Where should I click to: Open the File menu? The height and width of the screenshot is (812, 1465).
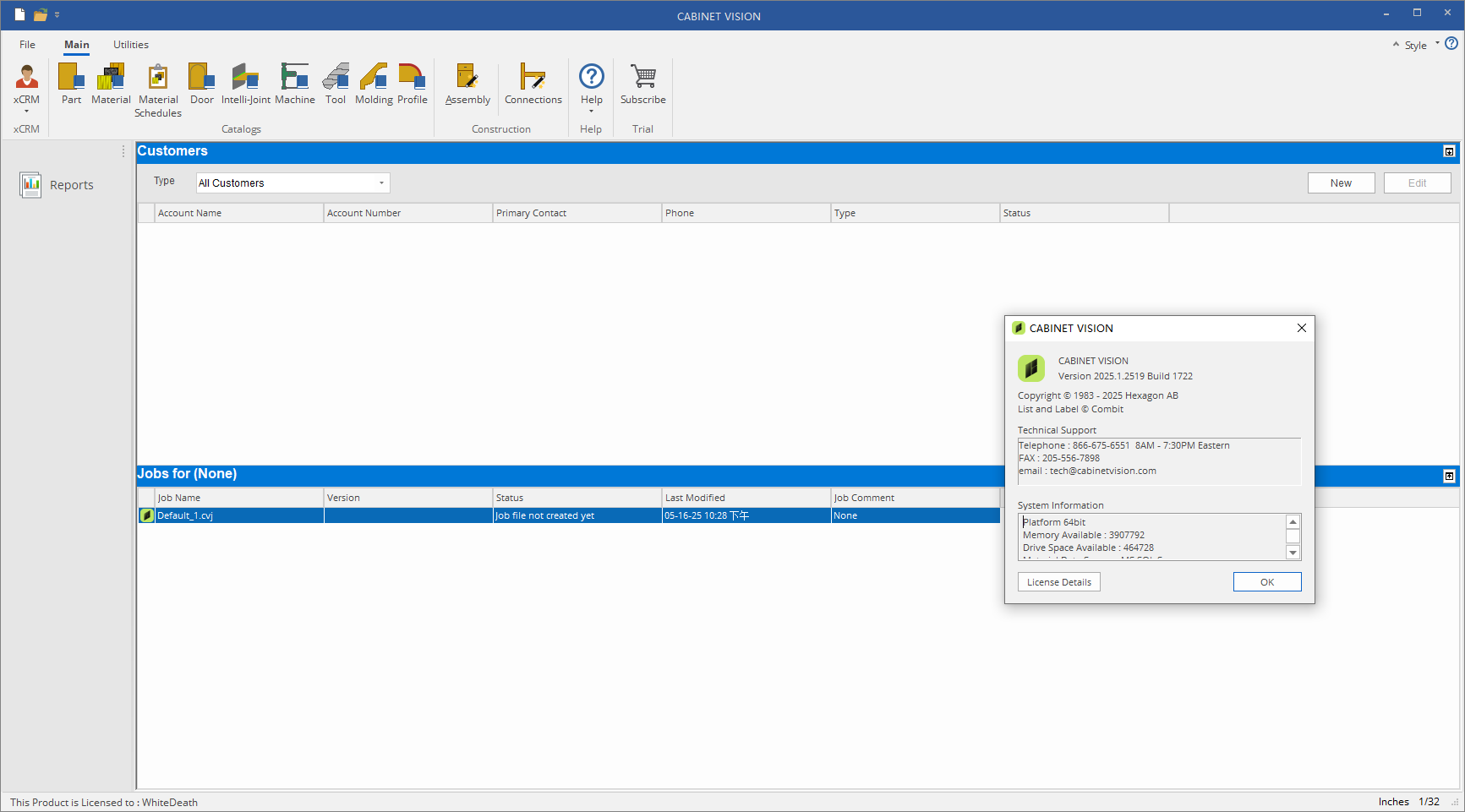tap(27, 45)
